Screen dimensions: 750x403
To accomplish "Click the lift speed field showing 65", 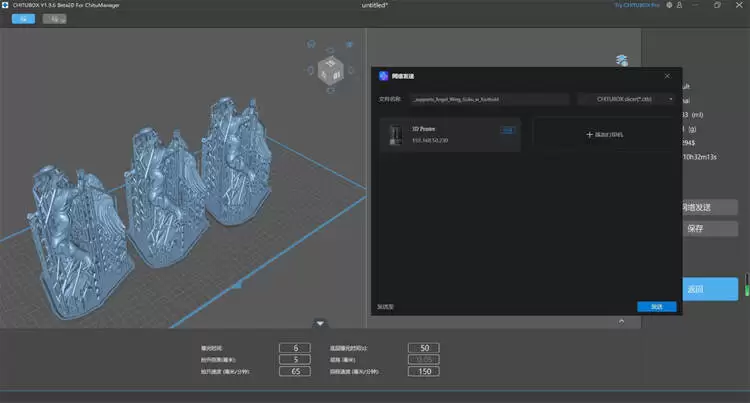I will pyautogui.click(x=294, y=371).
